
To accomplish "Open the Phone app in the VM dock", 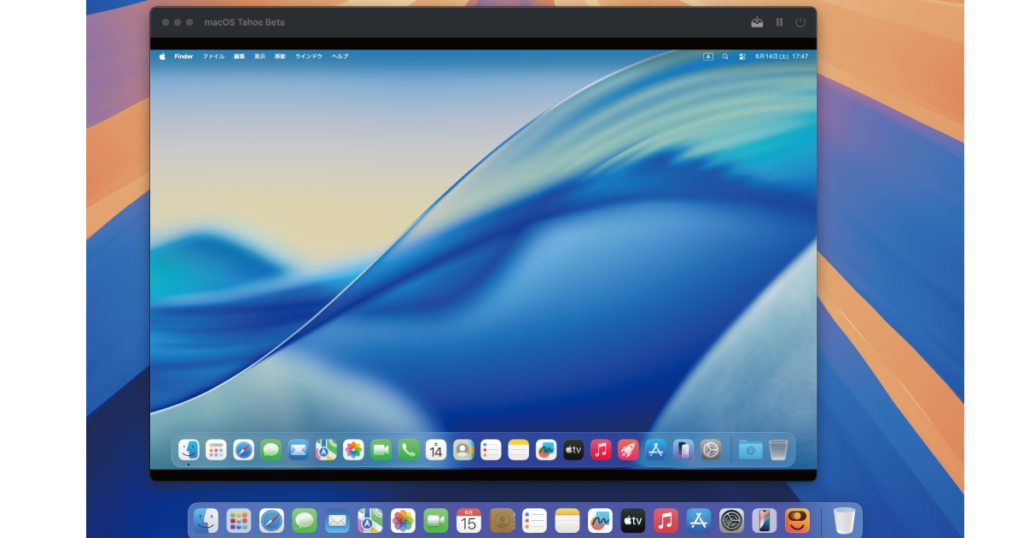I will coord(408,450).
